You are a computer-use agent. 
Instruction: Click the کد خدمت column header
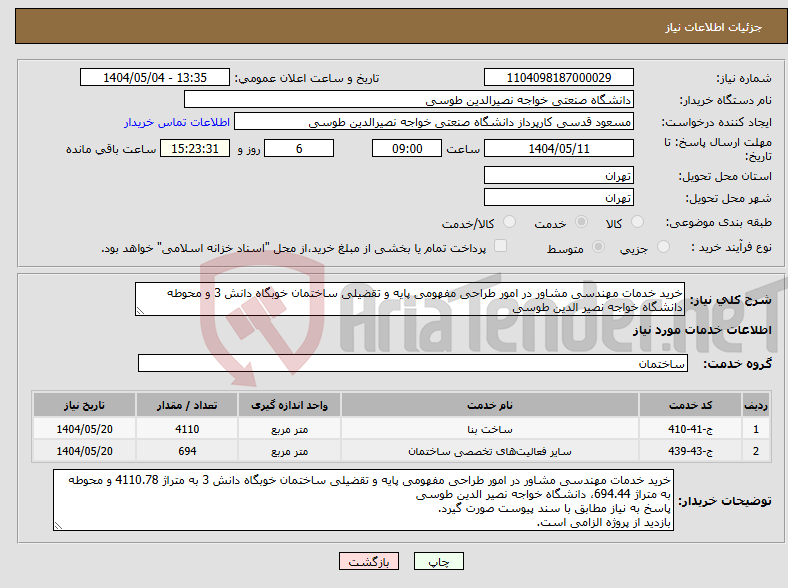pyautogui.click(x=691, y=405)
